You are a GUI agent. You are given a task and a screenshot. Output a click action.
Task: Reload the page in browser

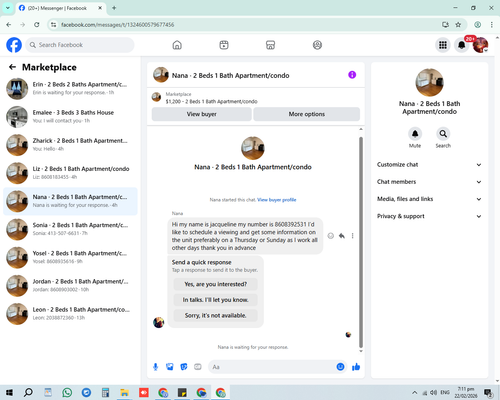pos(37,25)
